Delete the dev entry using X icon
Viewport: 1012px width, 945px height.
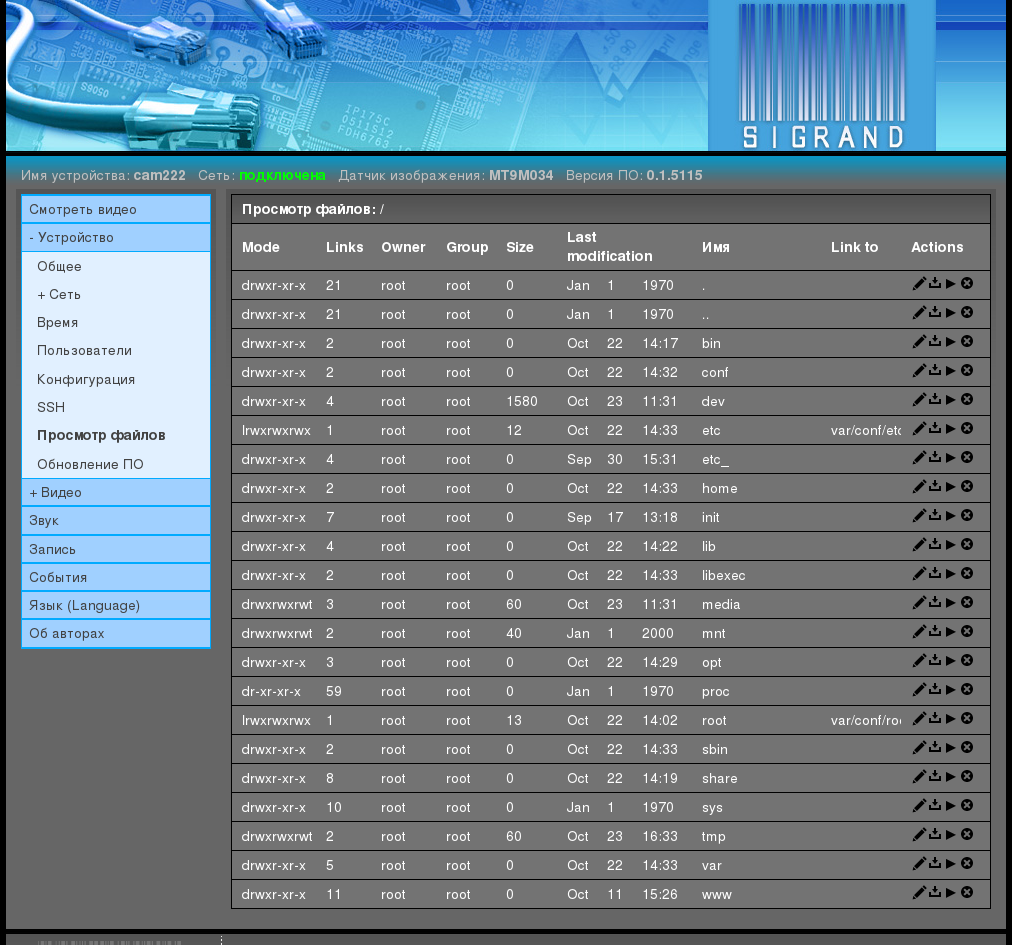(967, 399)
